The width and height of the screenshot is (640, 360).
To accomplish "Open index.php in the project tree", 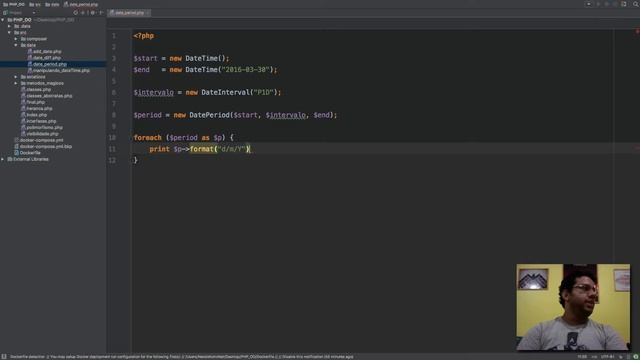I will (36, 115).
